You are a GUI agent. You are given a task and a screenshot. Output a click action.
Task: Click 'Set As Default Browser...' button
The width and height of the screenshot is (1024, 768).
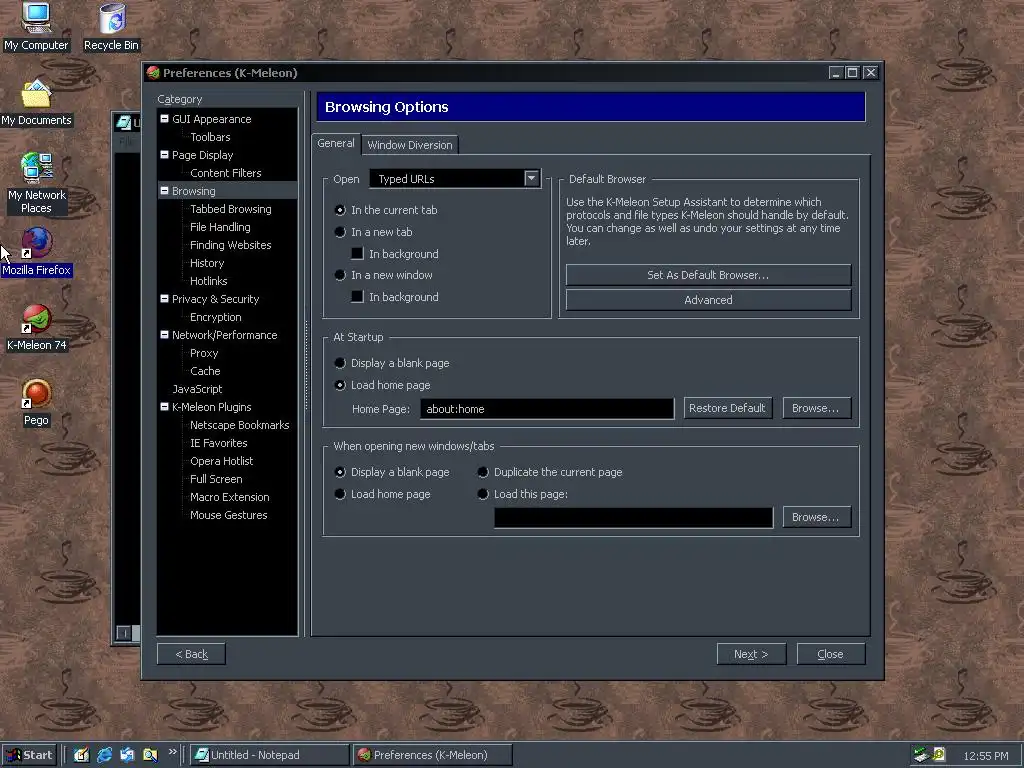pyautogui.click(x=708, y=275)
